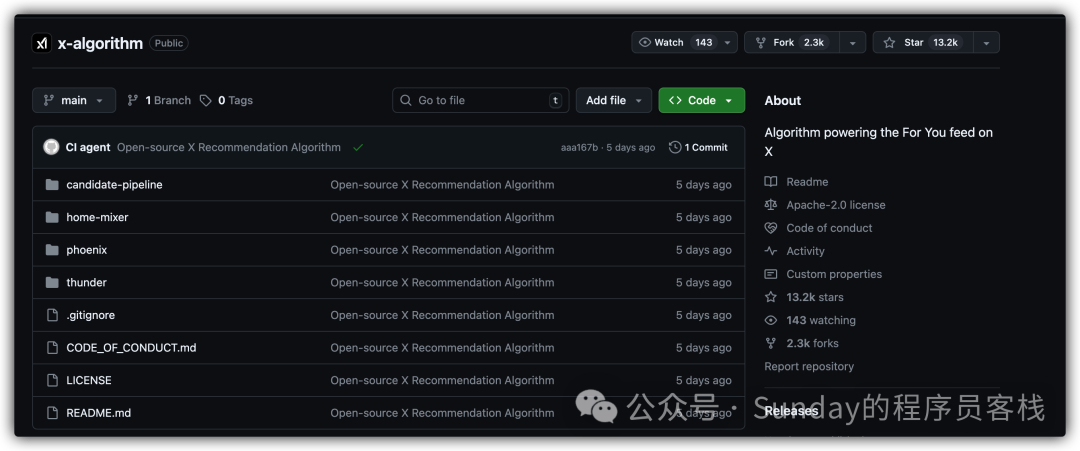The height and width of the screenshot is (451, 1080).
Task: View the 0 Tags link
Action: point(227,101)
